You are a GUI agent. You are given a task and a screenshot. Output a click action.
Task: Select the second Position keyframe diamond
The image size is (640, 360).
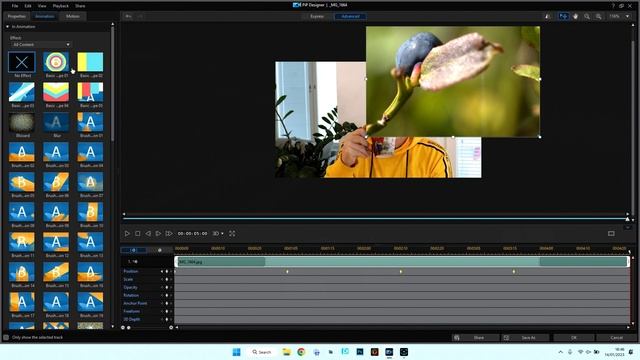(x=401, y=271)
